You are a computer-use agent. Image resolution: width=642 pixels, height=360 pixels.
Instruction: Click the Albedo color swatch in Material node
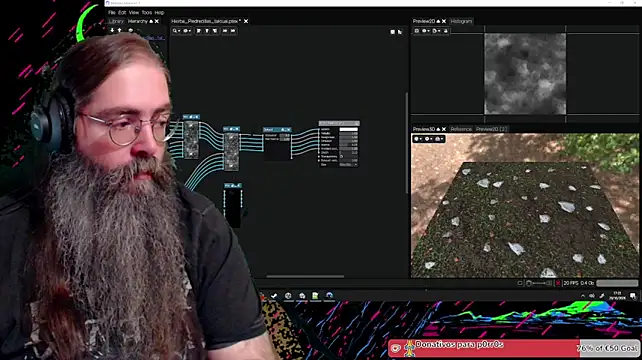pyautogui.click(x=348, y=129)
